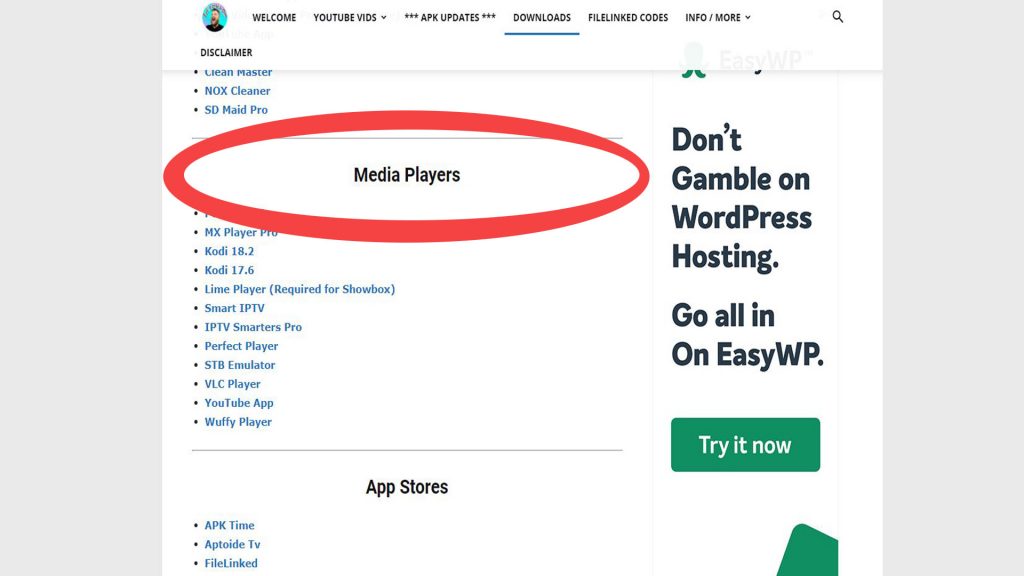The height and width of the screenshot is (576, 1024).
Task: Open the Welcome menu item
Action: (x=274, y=18)
